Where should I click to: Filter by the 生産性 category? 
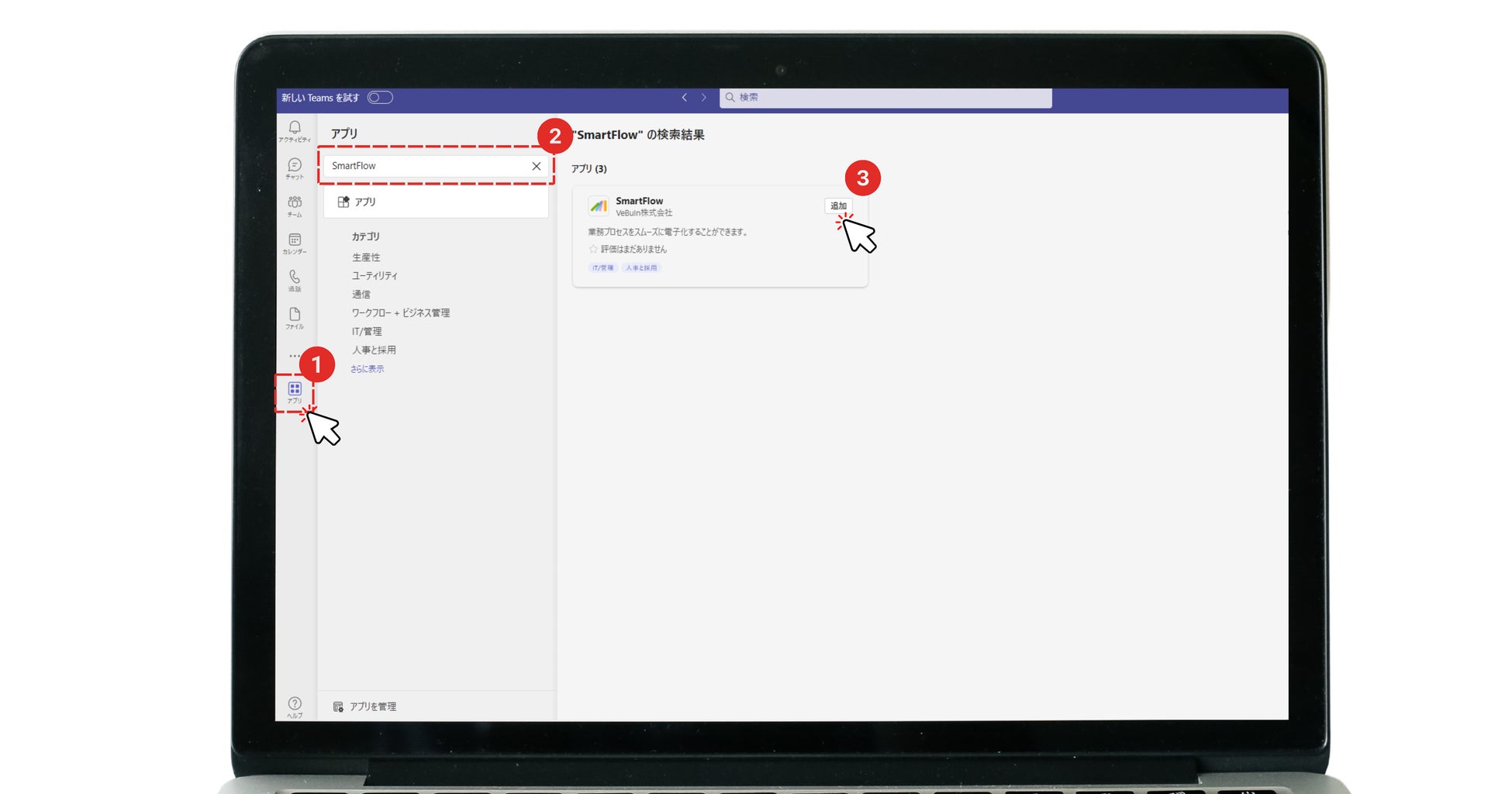(366, 257)
